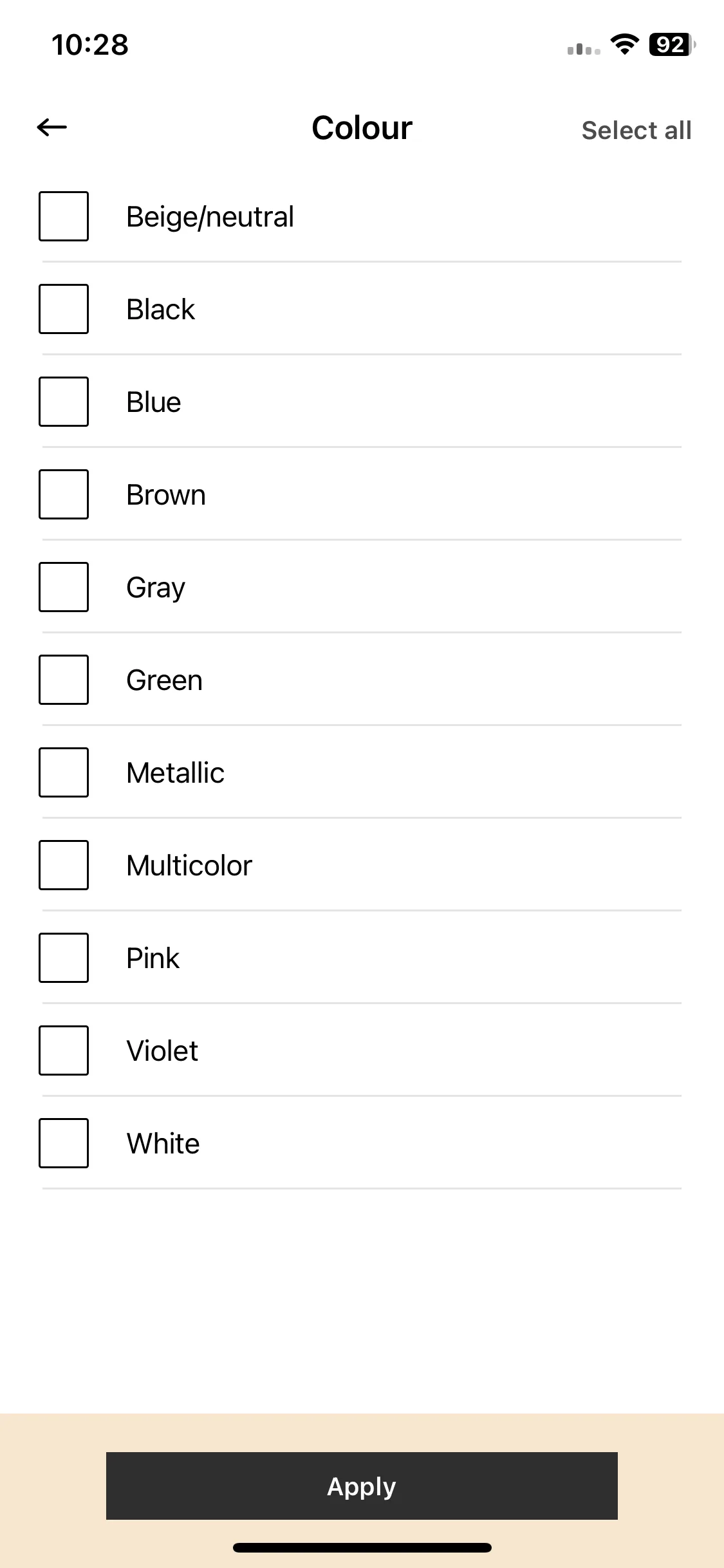The image size is (724, 1568).
Task: Tap the Metallic label text
Action: 175,772
